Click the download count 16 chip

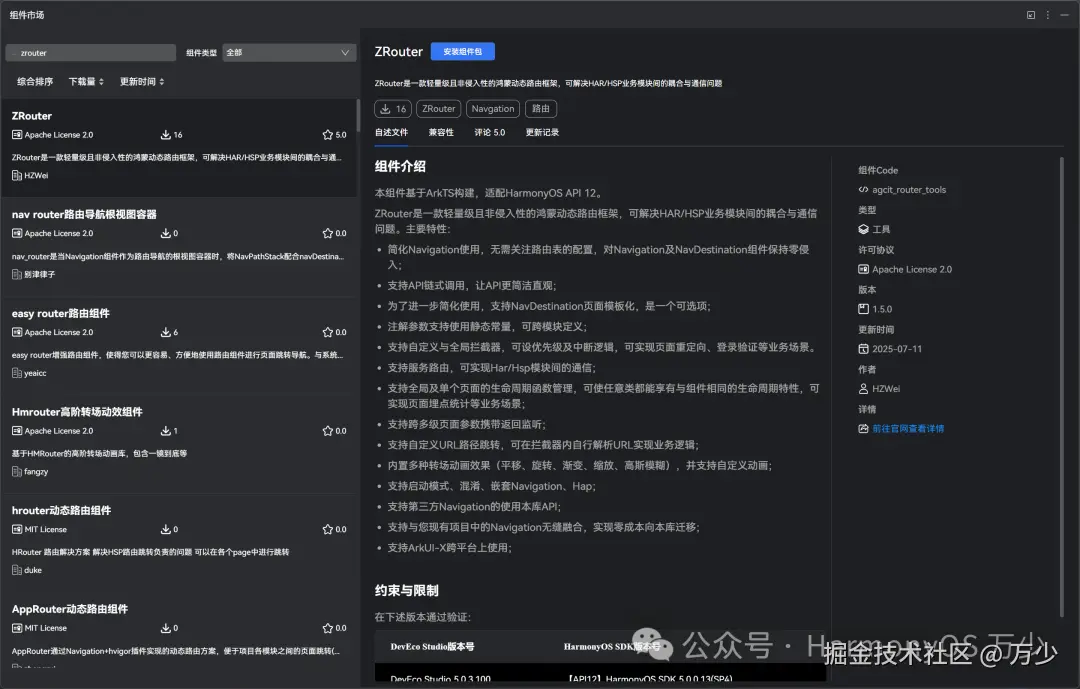coord(393,109)
